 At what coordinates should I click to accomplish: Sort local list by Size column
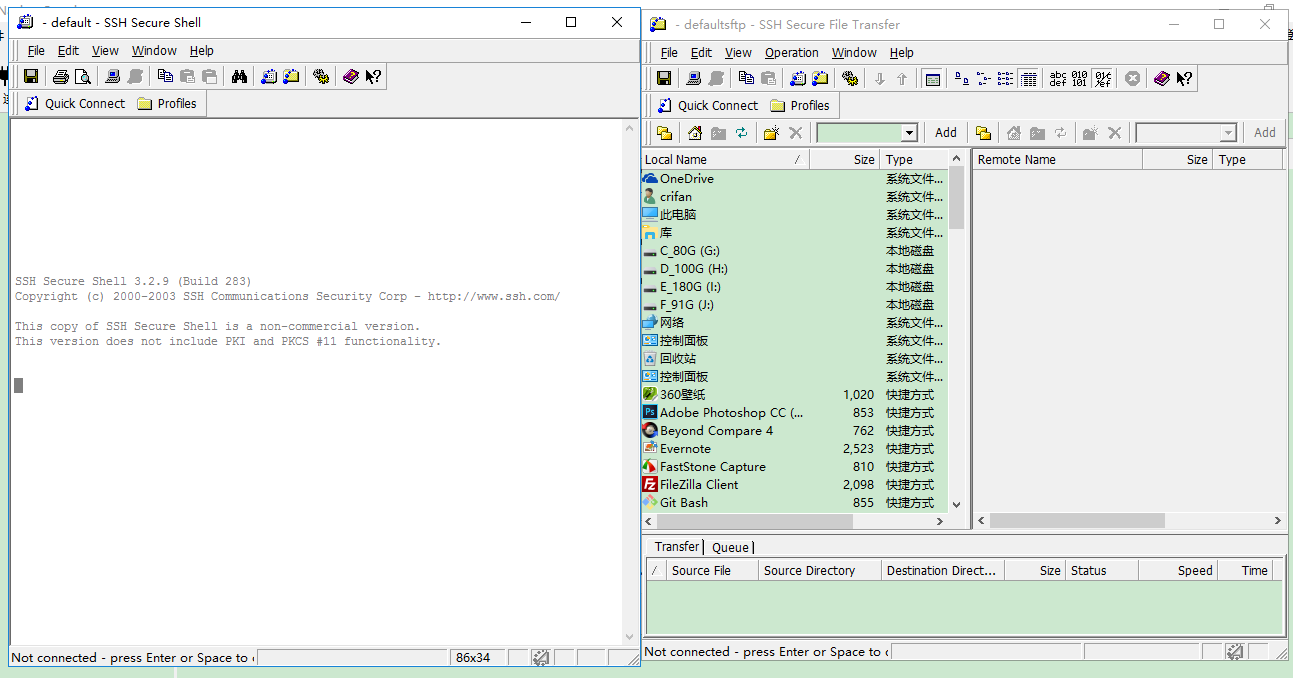click(x=845, y=159)
